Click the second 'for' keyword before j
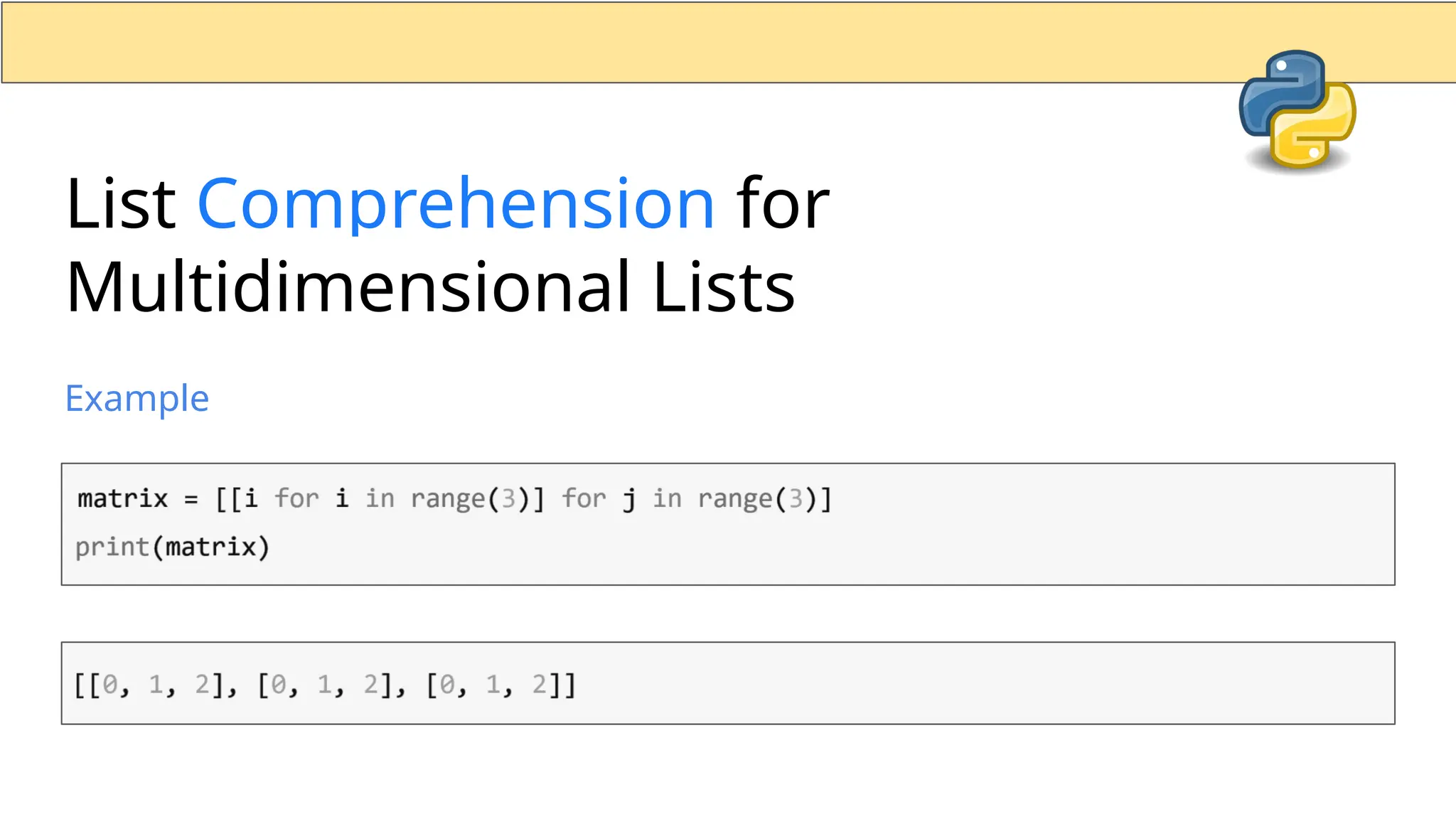Viewport: 1456px width, 819px height. 584,498
